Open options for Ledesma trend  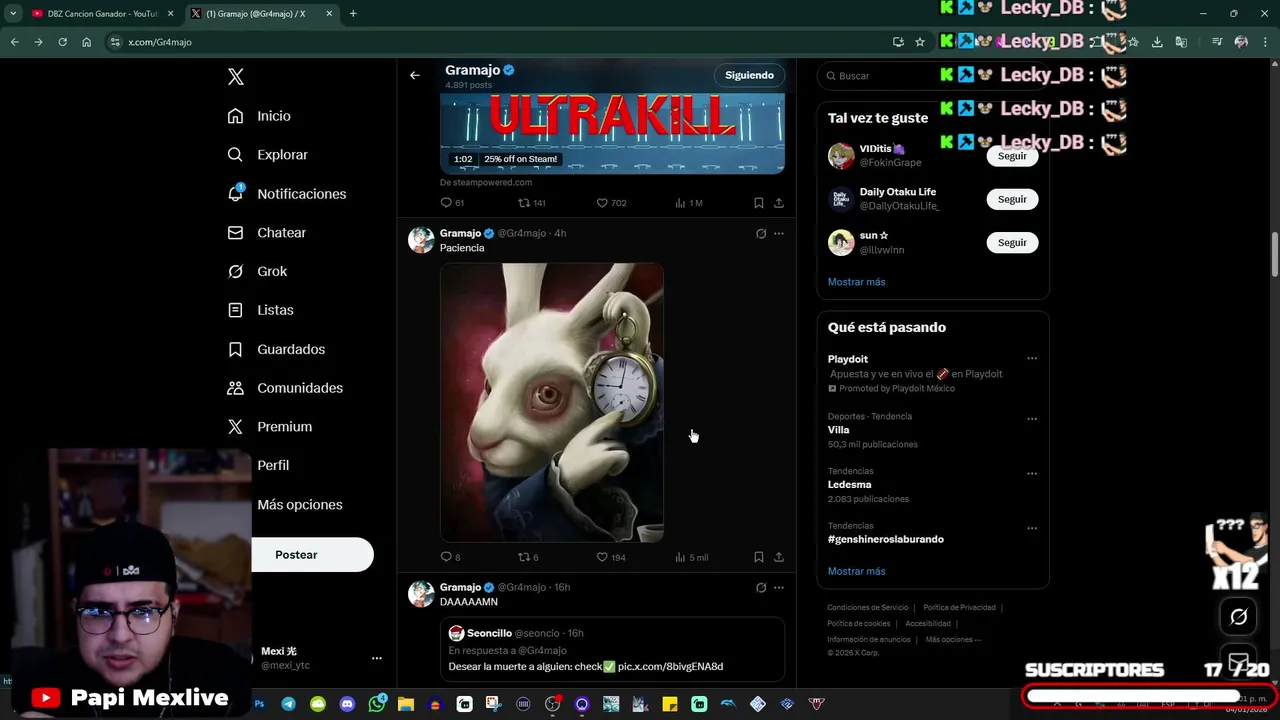click(1032, 474)
